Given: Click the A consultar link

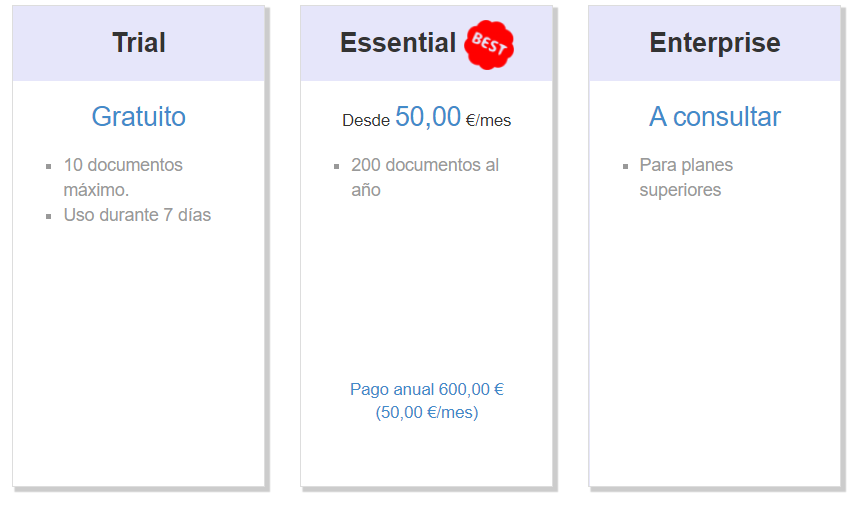Looking at the screenshot, I should (715, 116).
